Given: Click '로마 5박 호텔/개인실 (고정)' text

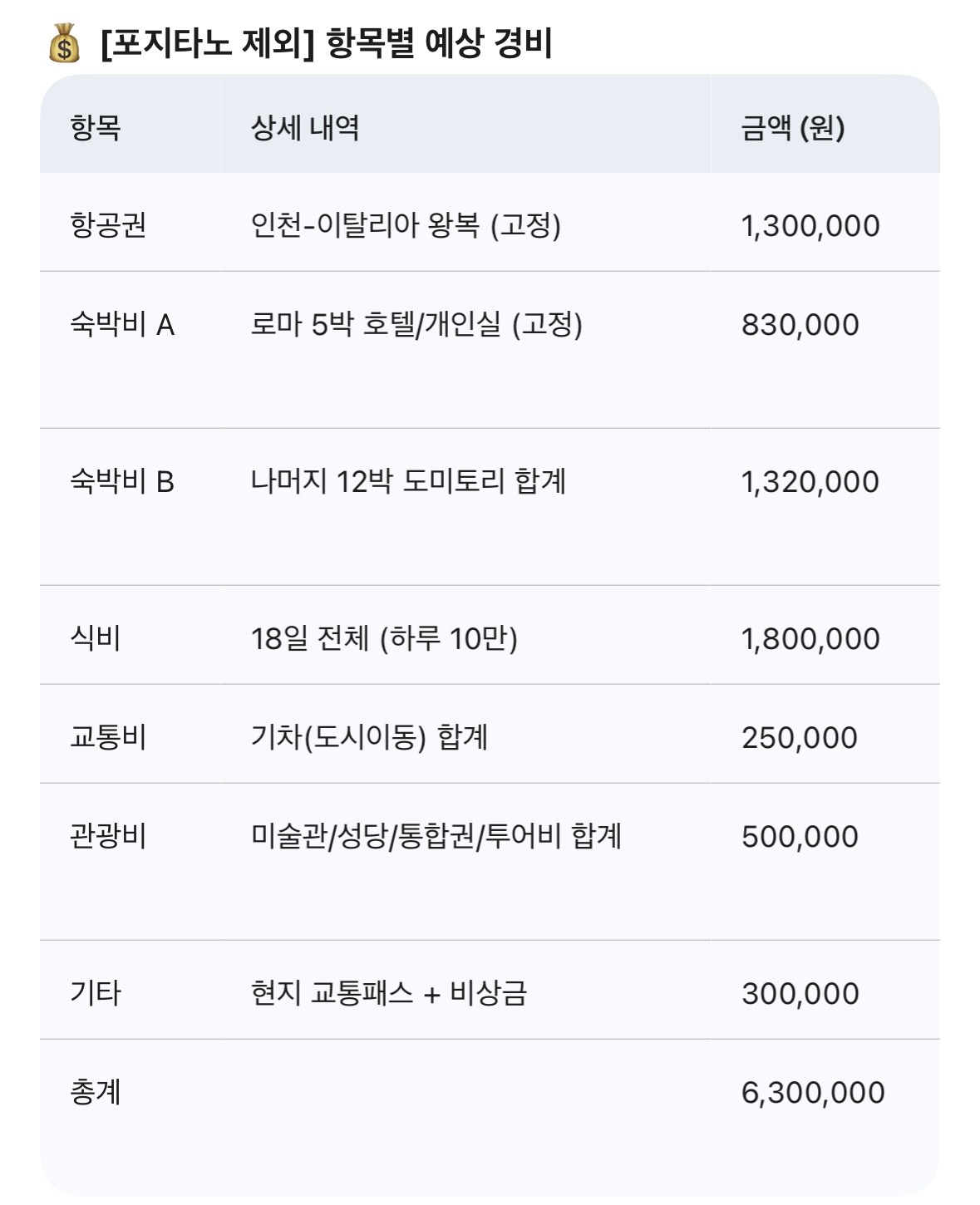Looking at the screenshot, I should (x=416, y=324).
